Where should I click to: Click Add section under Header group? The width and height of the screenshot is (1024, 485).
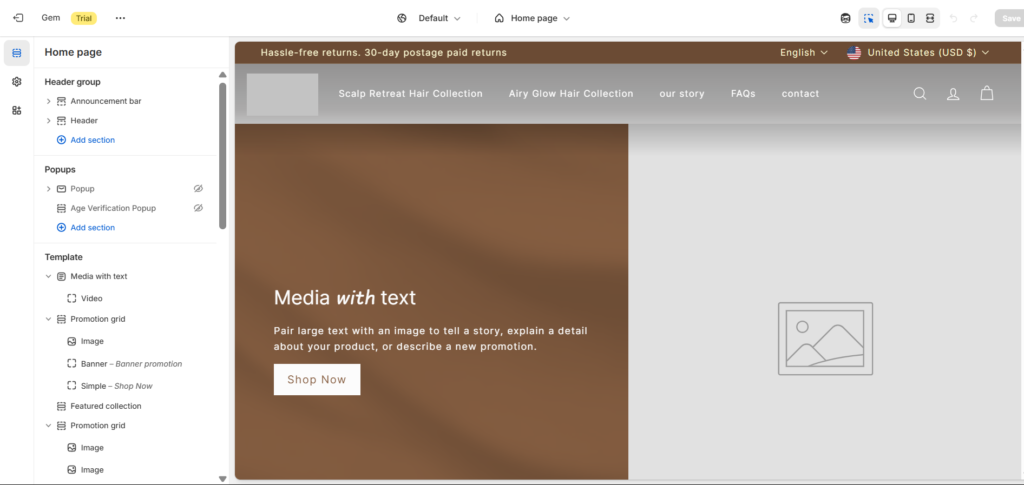pyautogui.click(x=92, y=140)
